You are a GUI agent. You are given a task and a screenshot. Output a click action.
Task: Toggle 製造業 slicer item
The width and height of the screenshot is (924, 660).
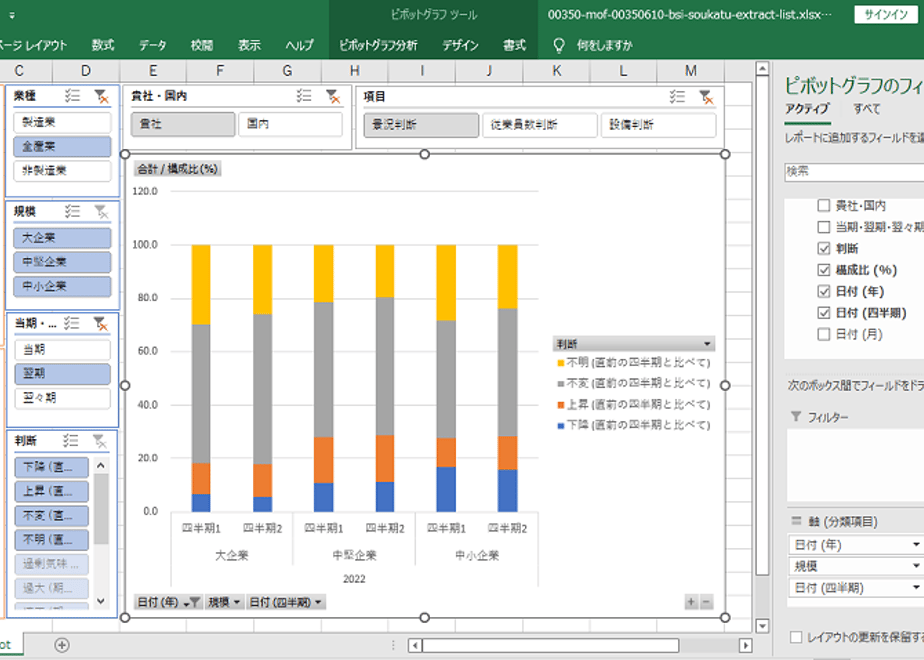coord(62,123)
